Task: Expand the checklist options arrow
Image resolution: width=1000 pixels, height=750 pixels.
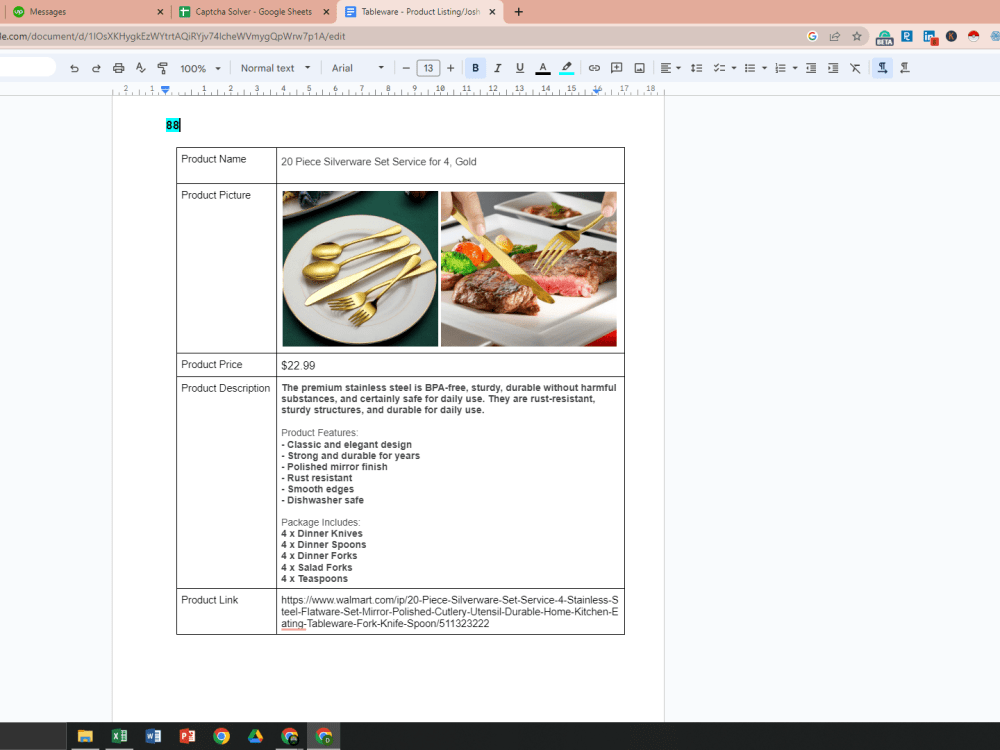Action: [734, 68]
